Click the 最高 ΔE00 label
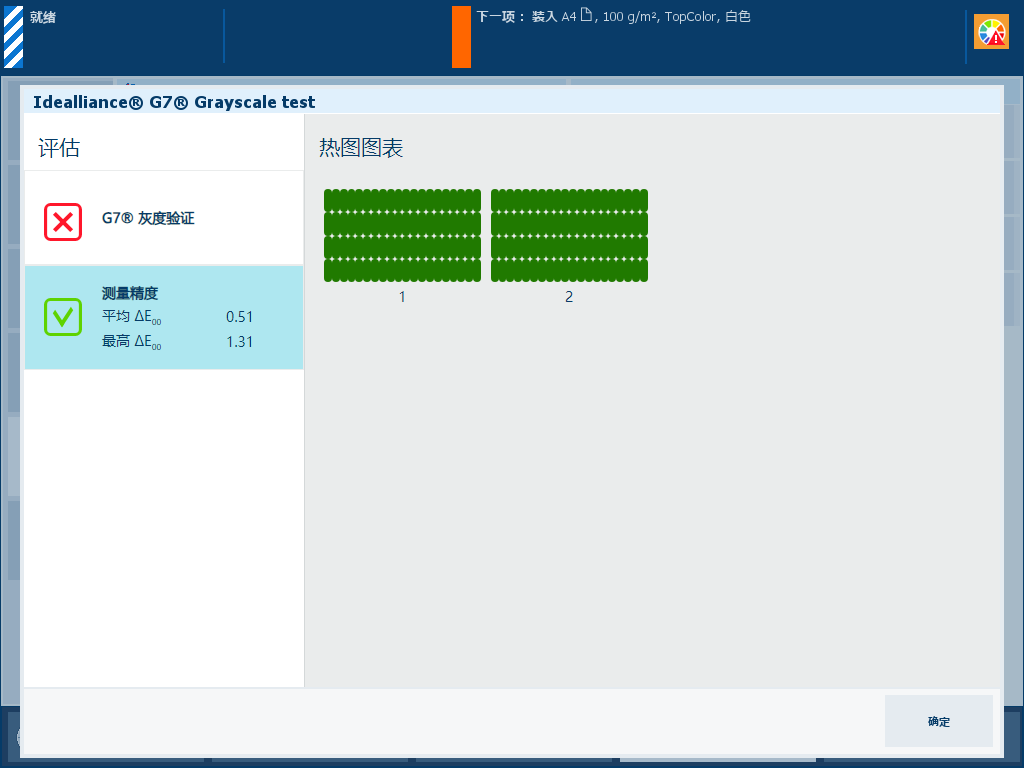The height and width of the screenshot is (768, 1024). tap(131, 342)
